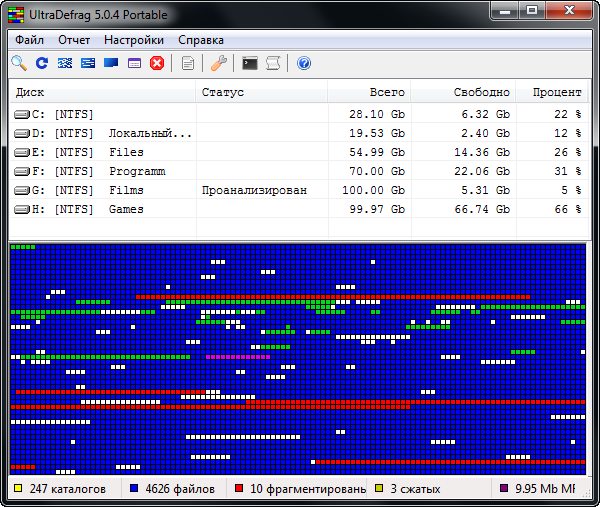Start defragmentation with the Defragment icon

pos(65,64)
